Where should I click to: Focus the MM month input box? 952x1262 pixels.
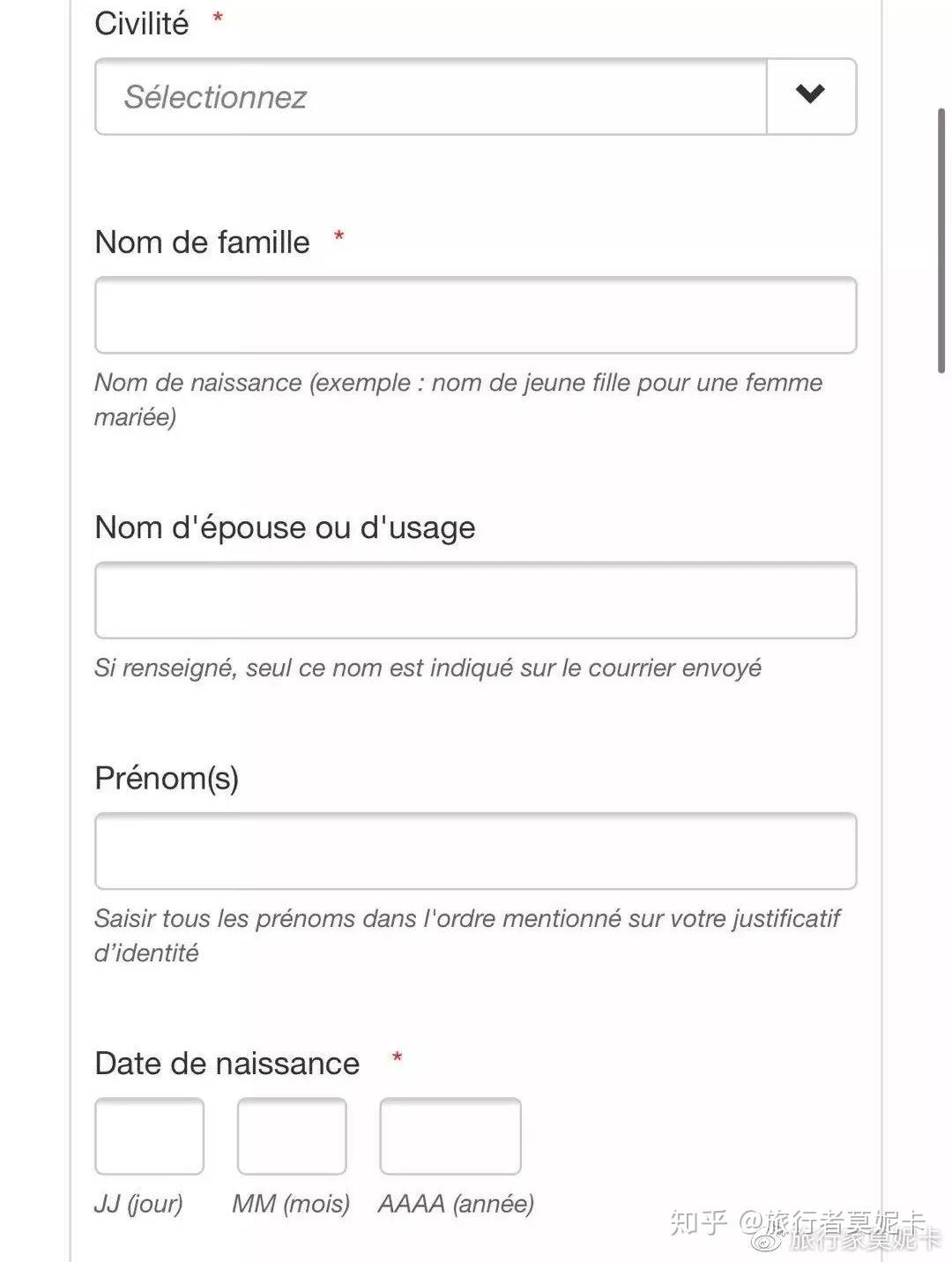click(x=292, y=1136)
